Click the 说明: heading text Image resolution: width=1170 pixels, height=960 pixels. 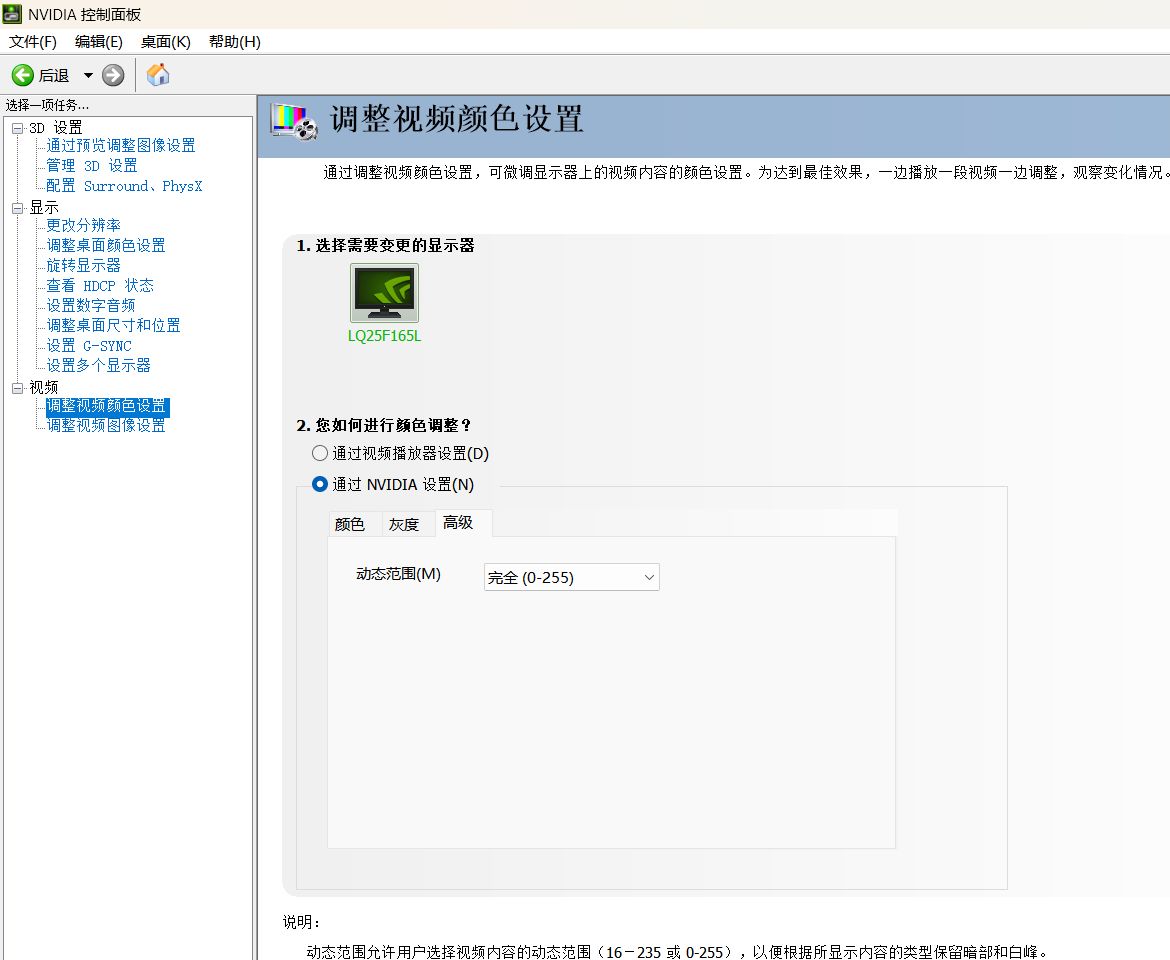pos(302,922)
